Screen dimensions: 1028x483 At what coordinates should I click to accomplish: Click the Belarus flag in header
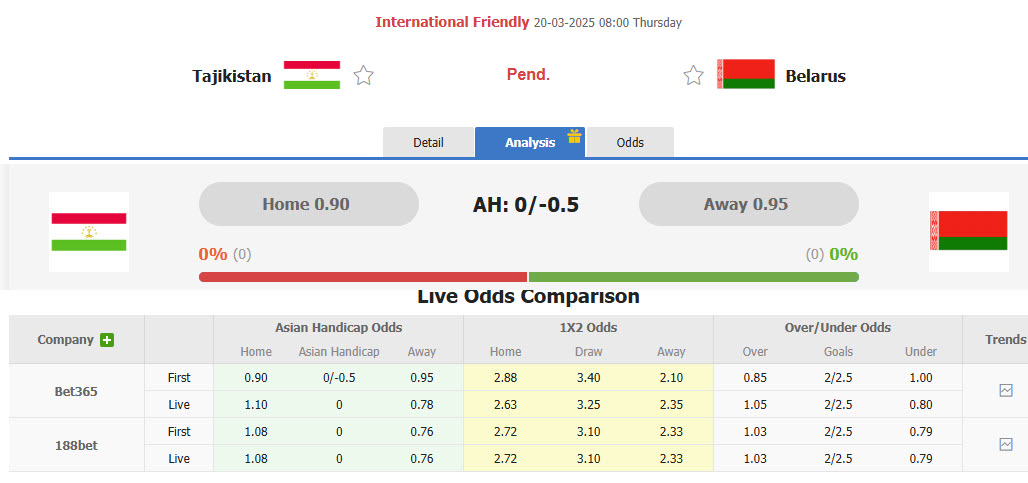tap(746, 75)
